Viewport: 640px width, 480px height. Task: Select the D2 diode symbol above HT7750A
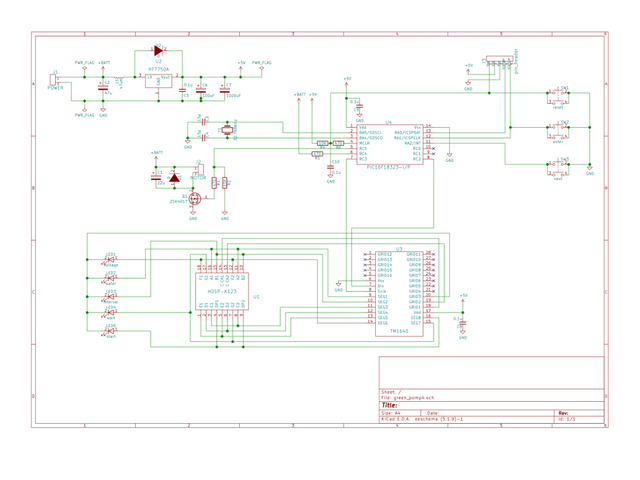158,51
